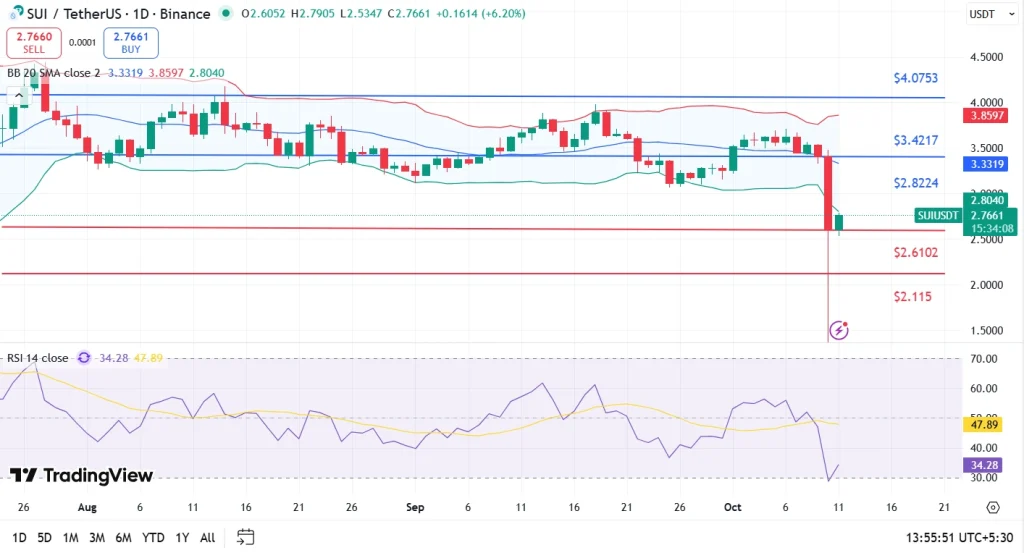Select the 1D time range
Screen dimensions: 1024x553
point(19,537)
